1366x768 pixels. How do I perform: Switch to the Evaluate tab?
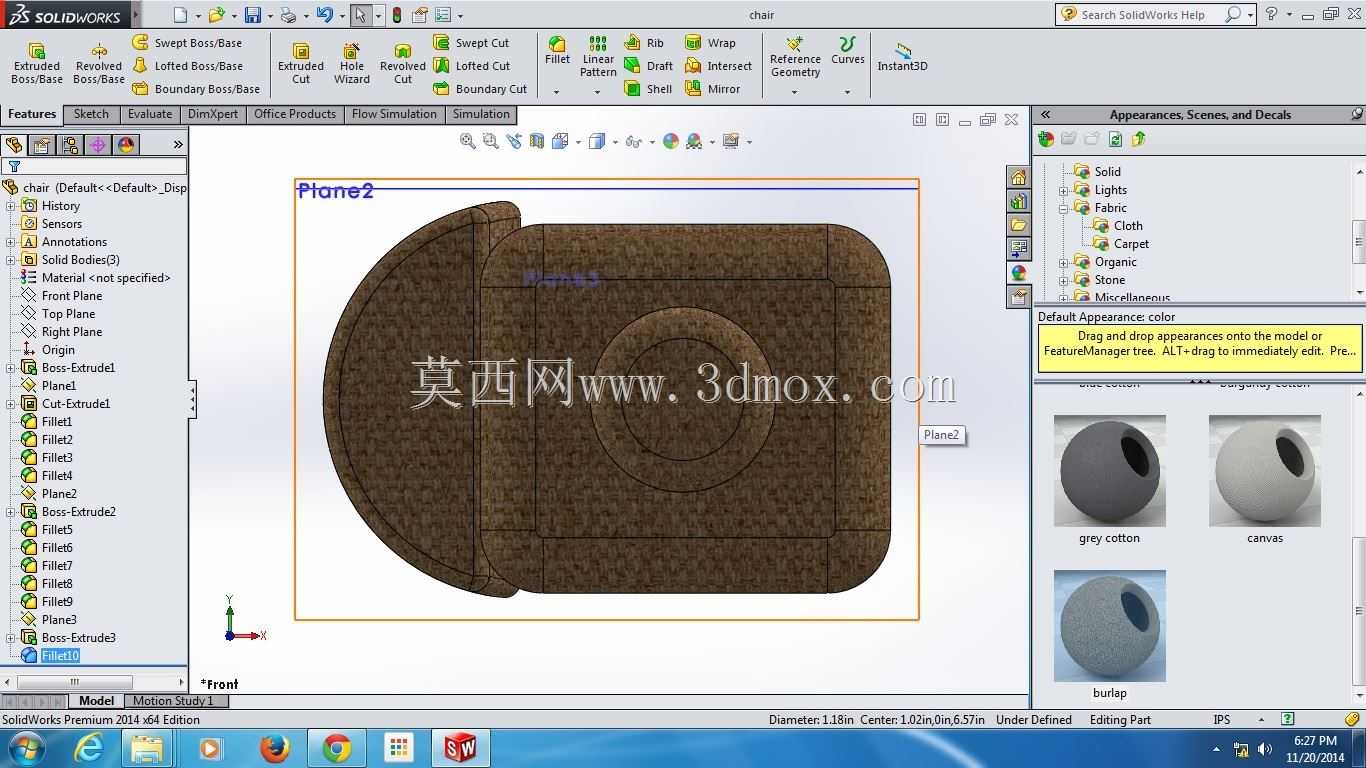tap(150, 114)
